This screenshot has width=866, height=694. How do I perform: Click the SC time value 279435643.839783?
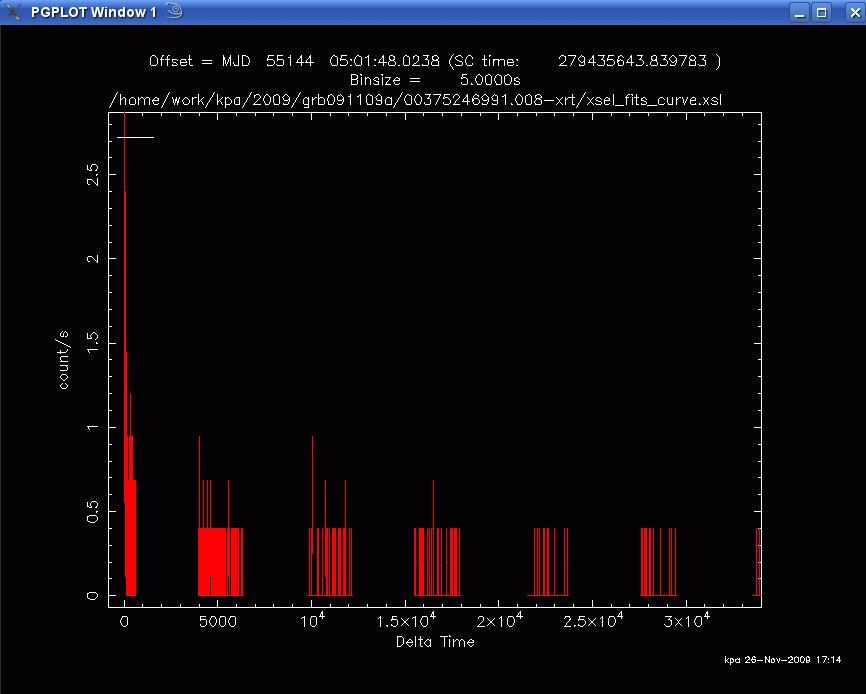point(632,61)
